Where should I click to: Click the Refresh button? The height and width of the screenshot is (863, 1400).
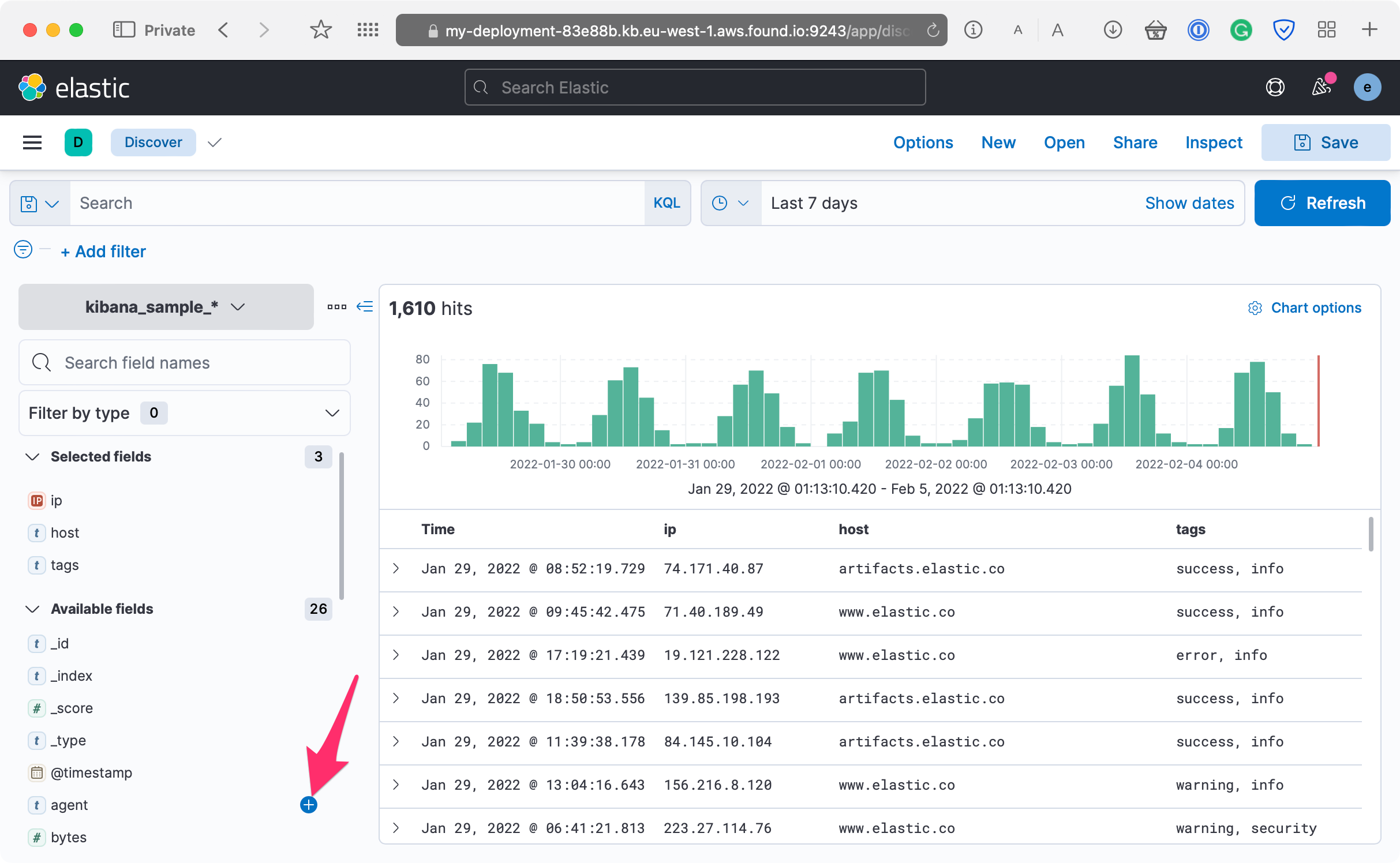click(1322, 203)
